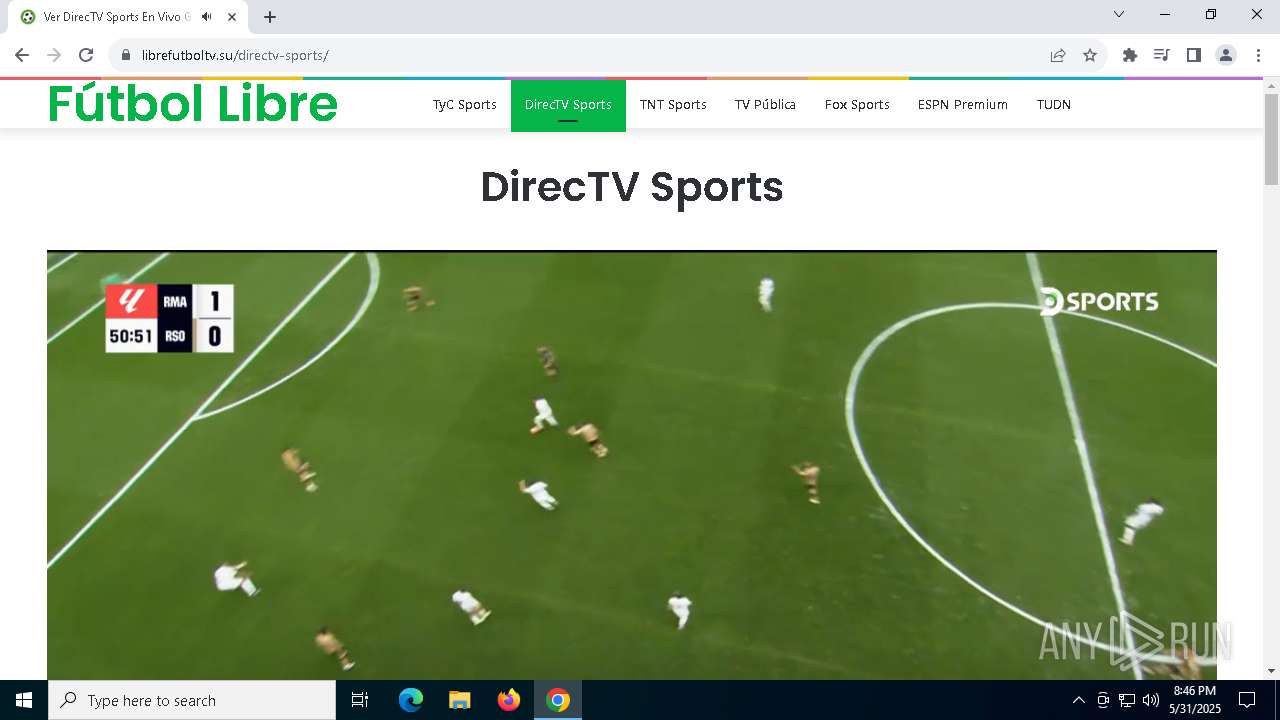The height and width of the screenshot is (720, 1280).
Task: Open taskbar clock and date
Action: [1195, 700]
